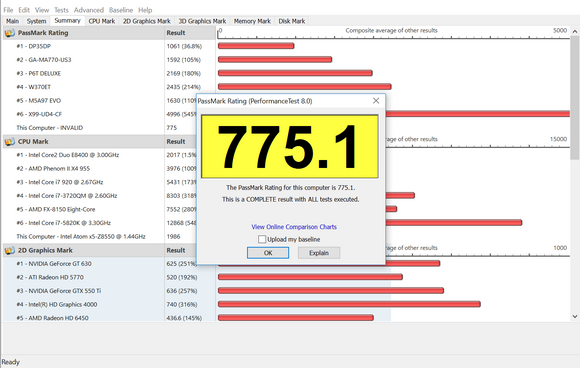This screenshot has width=580, height=368.
Task: Enable the Upload my baseline checkbox
Action: tap(262, 239)
